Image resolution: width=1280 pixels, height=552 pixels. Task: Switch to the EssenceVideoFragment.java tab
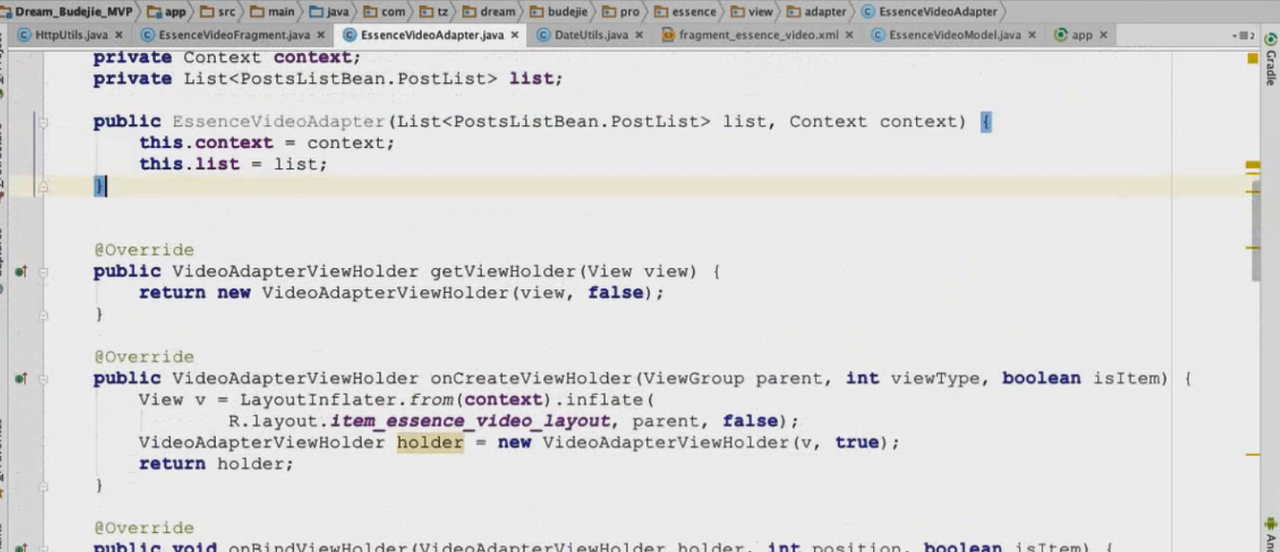pyautogui.click(x=234, y=35)
